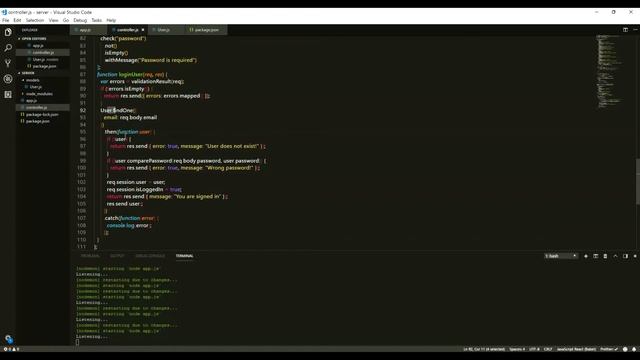Open the View menu

tap(53, 20)
